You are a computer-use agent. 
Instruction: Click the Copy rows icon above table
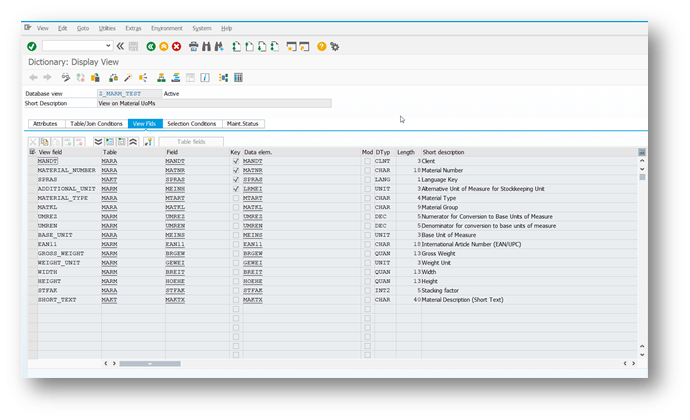(x=45, y=142)
